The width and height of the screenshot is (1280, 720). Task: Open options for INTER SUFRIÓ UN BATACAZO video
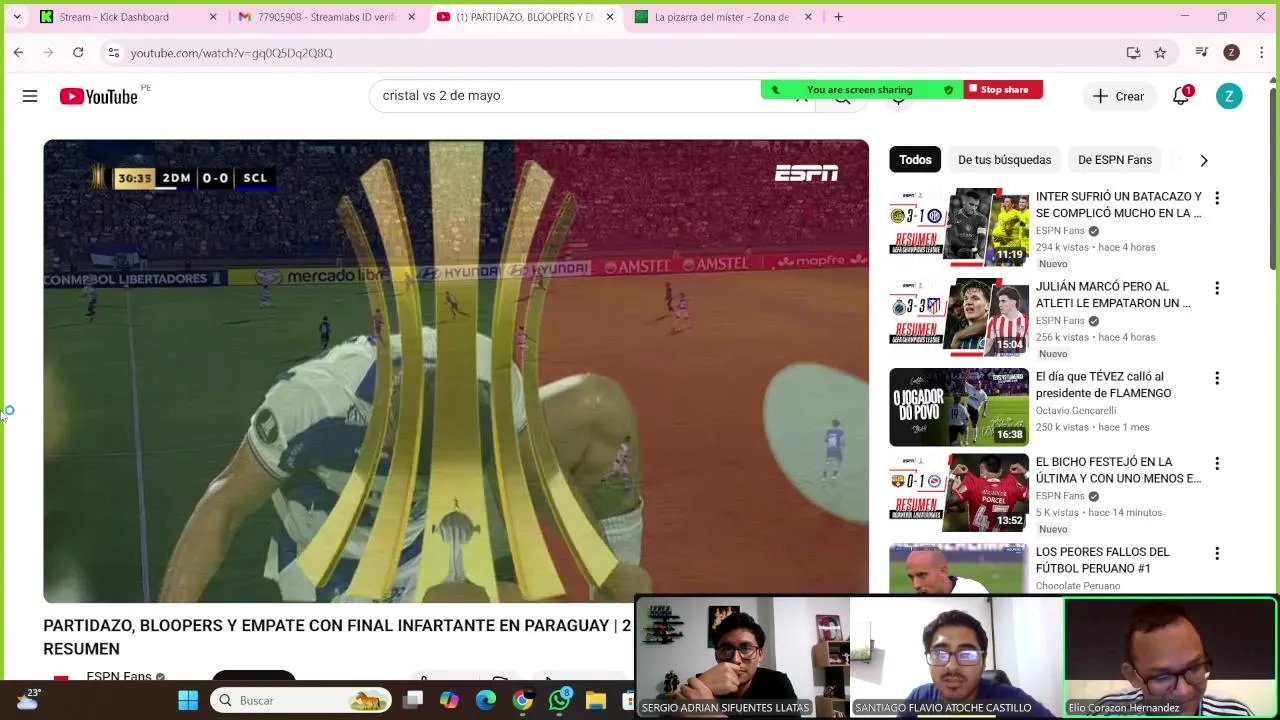tap(1217, 198)
